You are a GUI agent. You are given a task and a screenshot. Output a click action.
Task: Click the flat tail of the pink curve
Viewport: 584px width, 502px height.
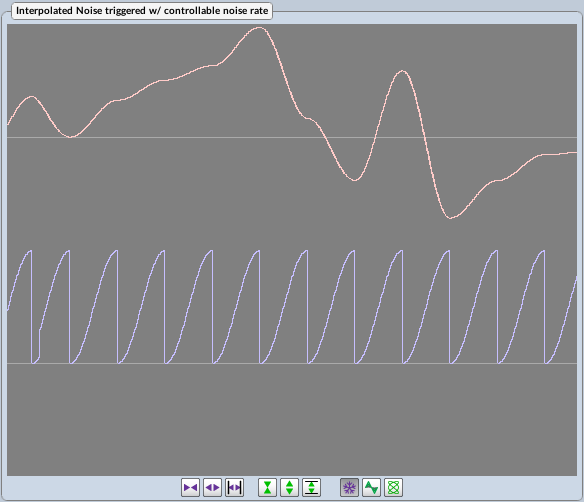(x=559, y=153)
